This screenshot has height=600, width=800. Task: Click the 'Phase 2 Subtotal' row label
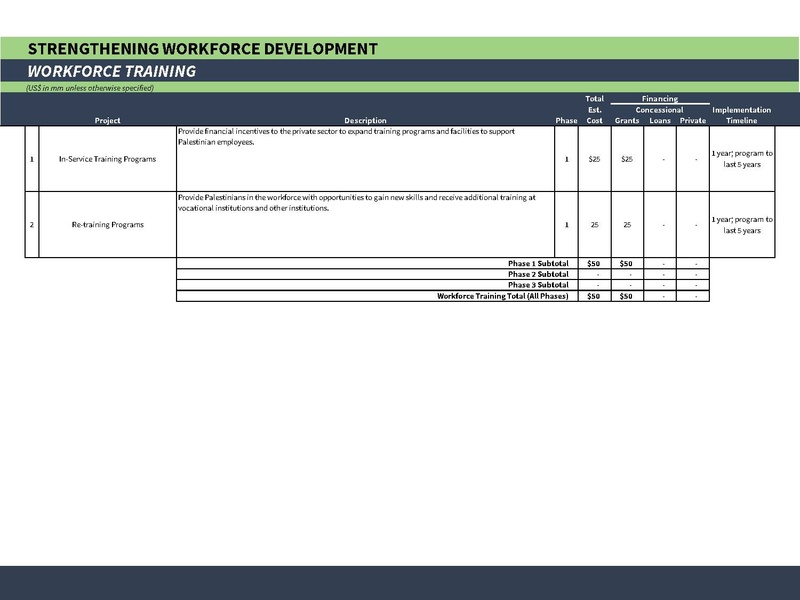[538, 274]
